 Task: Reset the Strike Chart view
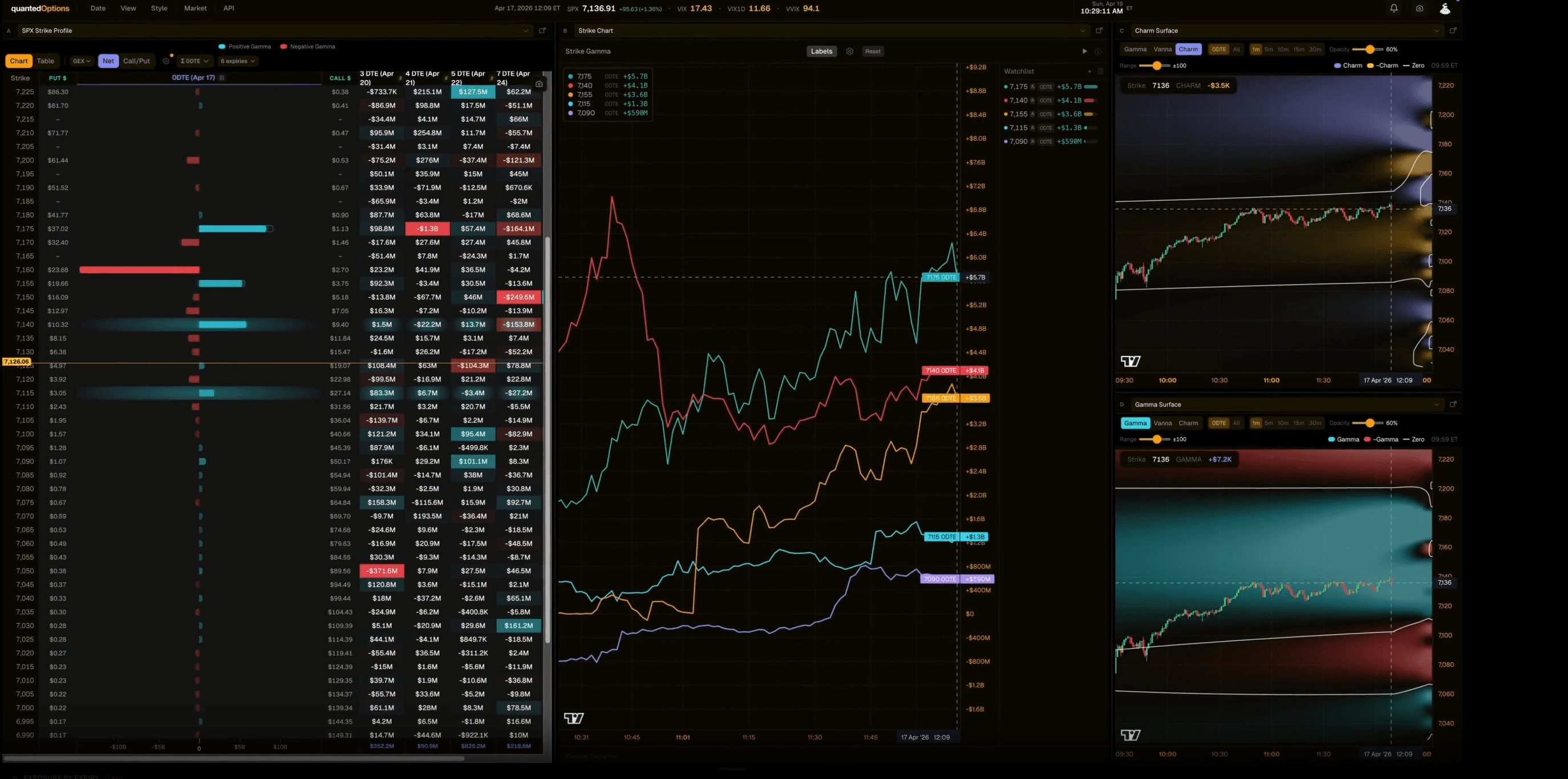pos(873,51)
